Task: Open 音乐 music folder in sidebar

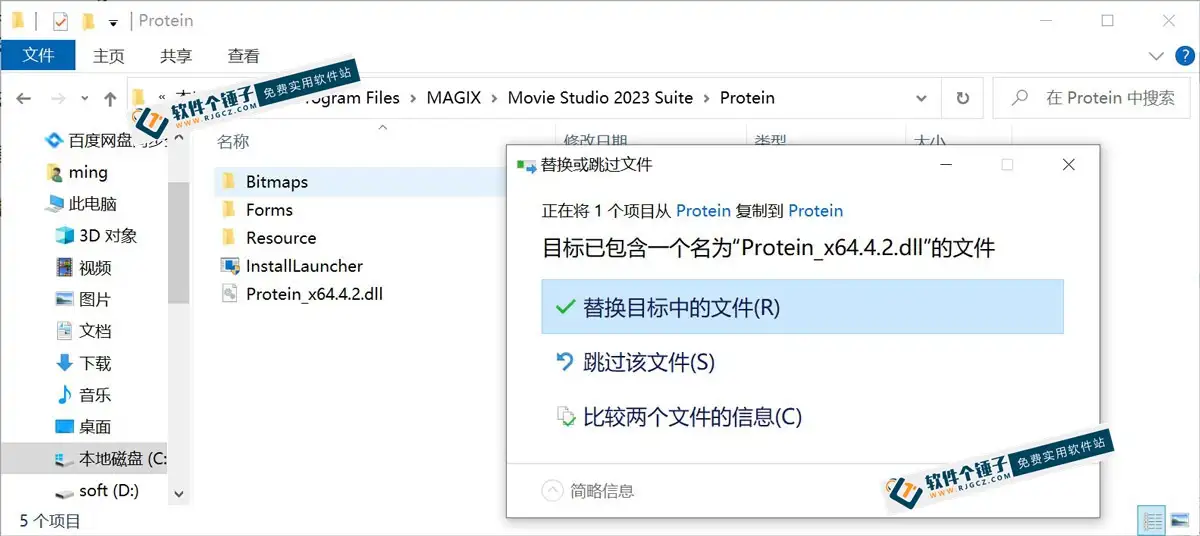Action: click(x=83, y=395)
